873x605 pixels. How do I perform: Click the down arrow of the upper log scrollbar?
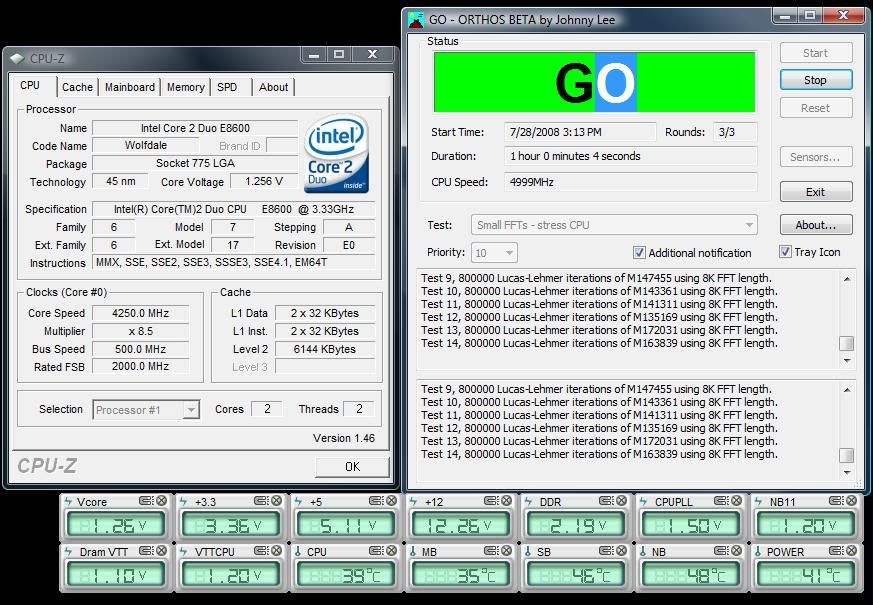[847, 361]
